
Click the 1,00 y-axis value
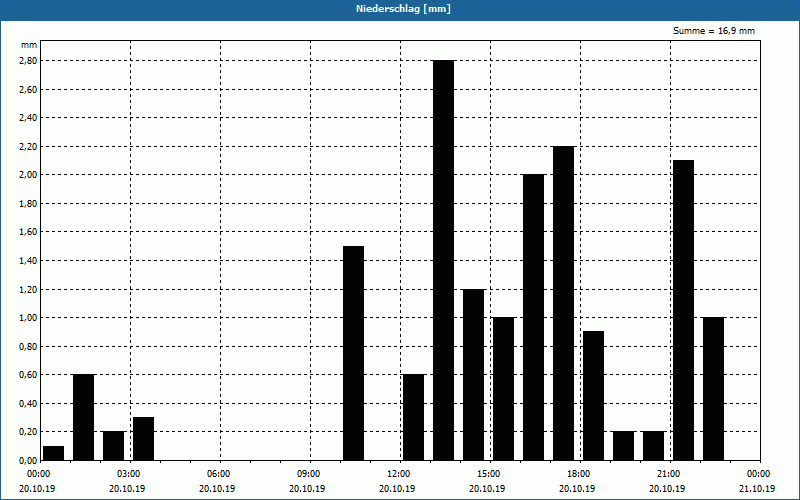coord(28,318)
